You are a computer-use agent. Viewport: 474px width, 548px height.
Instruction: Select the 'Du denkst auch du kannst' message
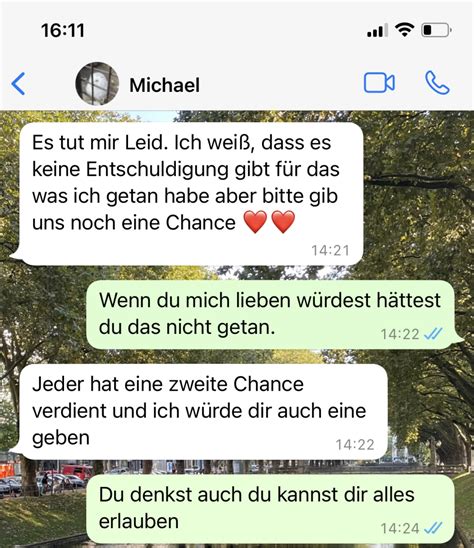coord(271,509)
